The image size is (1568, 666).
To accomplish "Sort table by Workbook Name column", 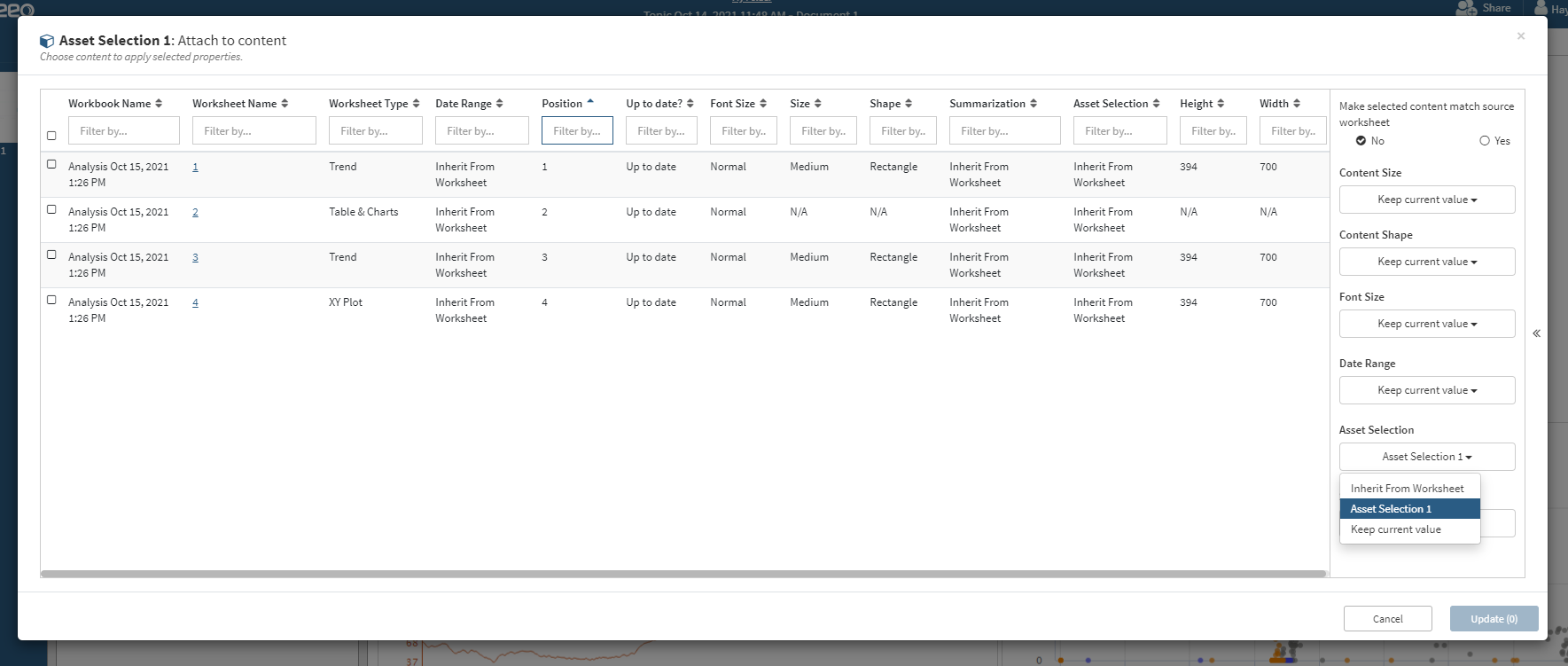I will tap(159, 104).
